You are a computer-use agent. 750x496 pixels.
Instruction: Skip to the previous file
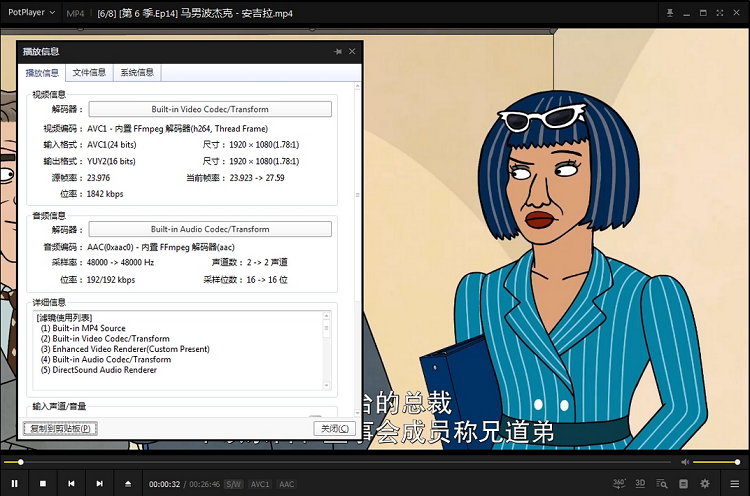pyautogui.click(x=71, y=483)
